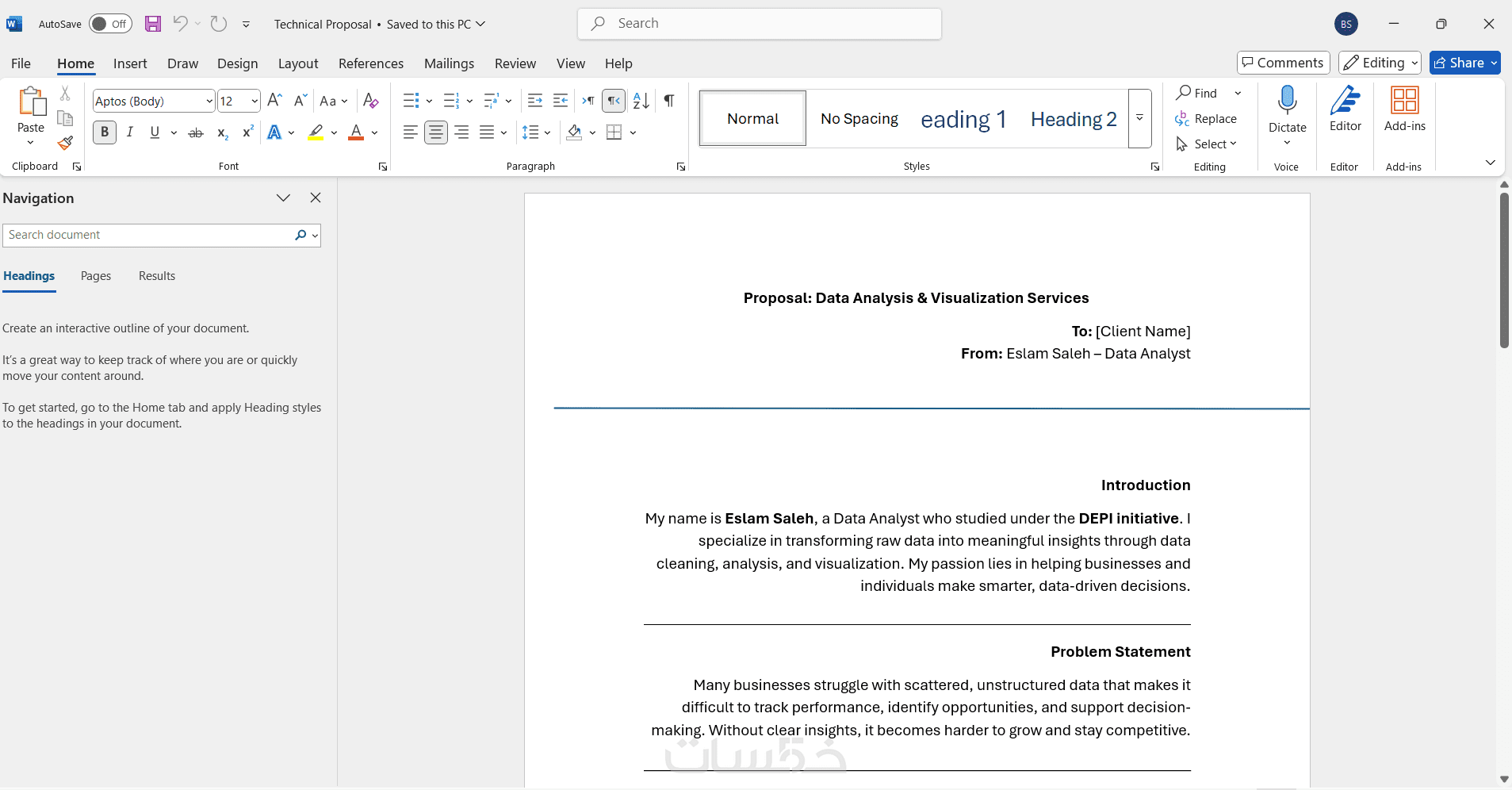Sort the selected paragraphs alphabetically
This screenshot has height=790, width=1512.
641,101
